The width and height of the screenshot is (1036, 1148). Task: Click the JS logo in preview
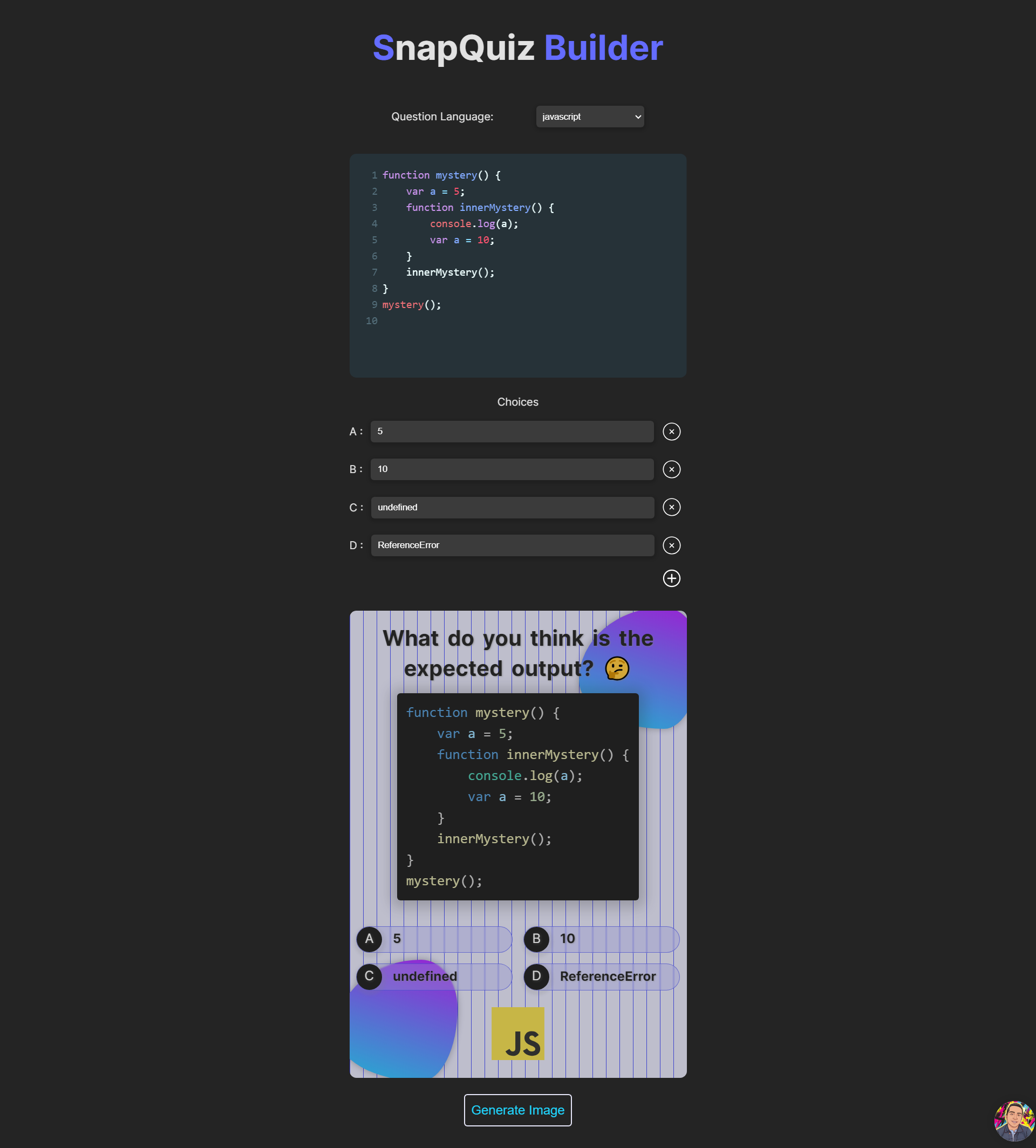point(517,1034)
